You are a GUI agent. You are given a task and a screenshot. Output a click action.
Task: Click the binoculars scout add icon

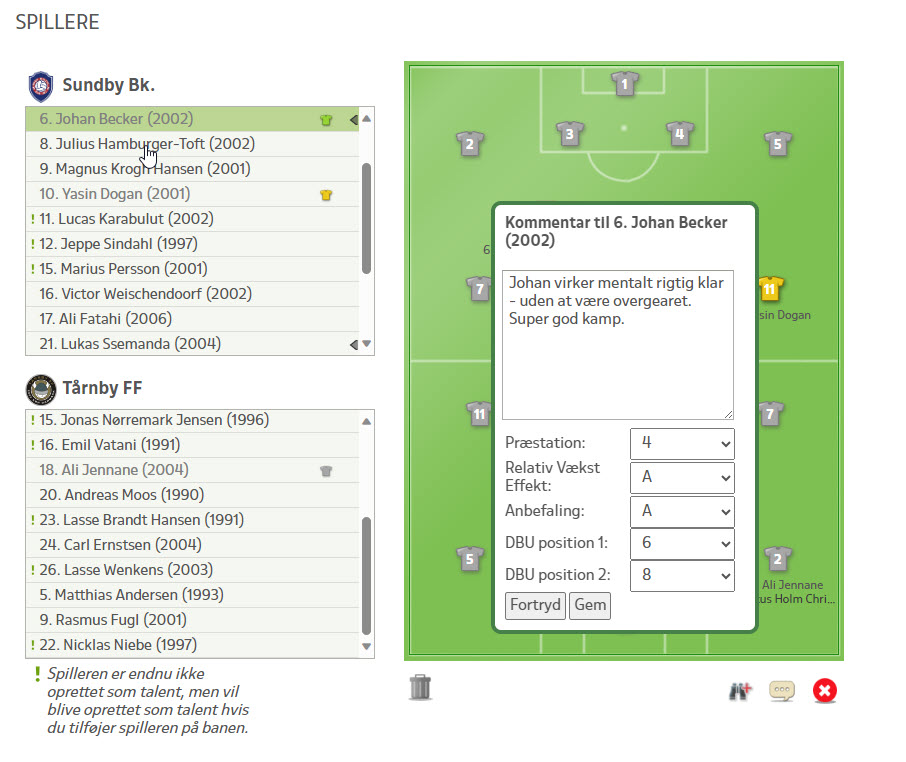click(739, 691)
